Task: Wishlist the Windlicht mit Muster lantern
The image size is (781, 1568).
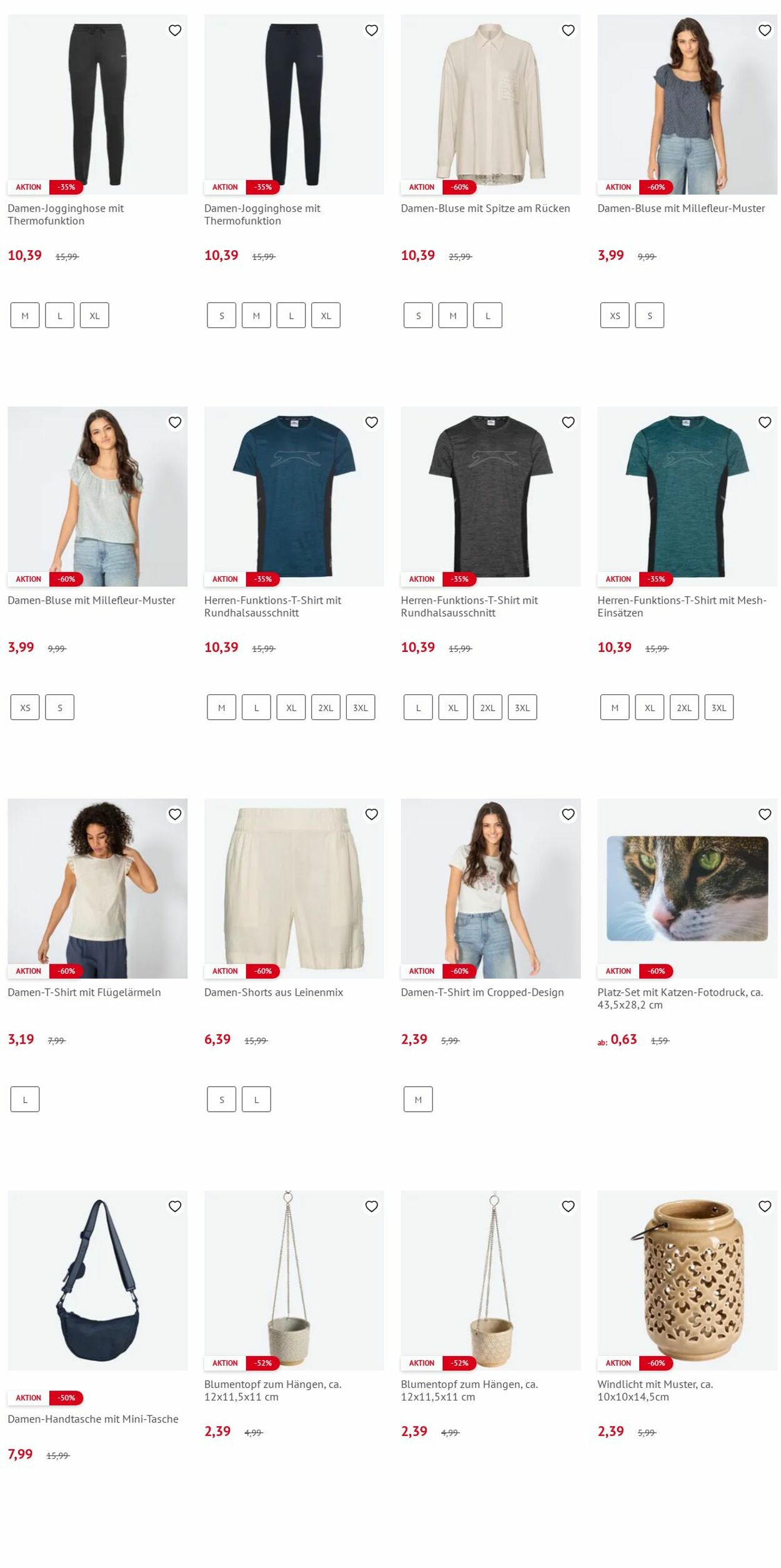Action: 765,1206
